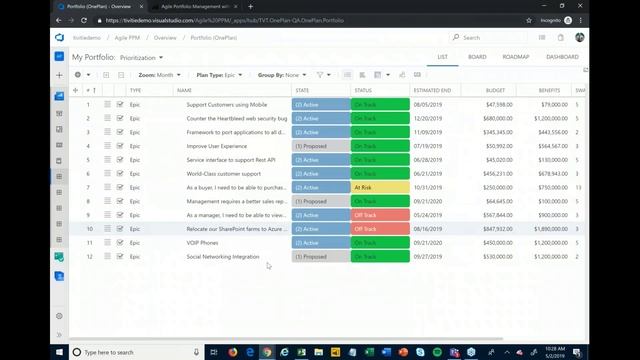Toggle checkbox for Social Networking Integration row
This screenshot has height=360, width=640.
pyautogui.click(x=120, y=256)
